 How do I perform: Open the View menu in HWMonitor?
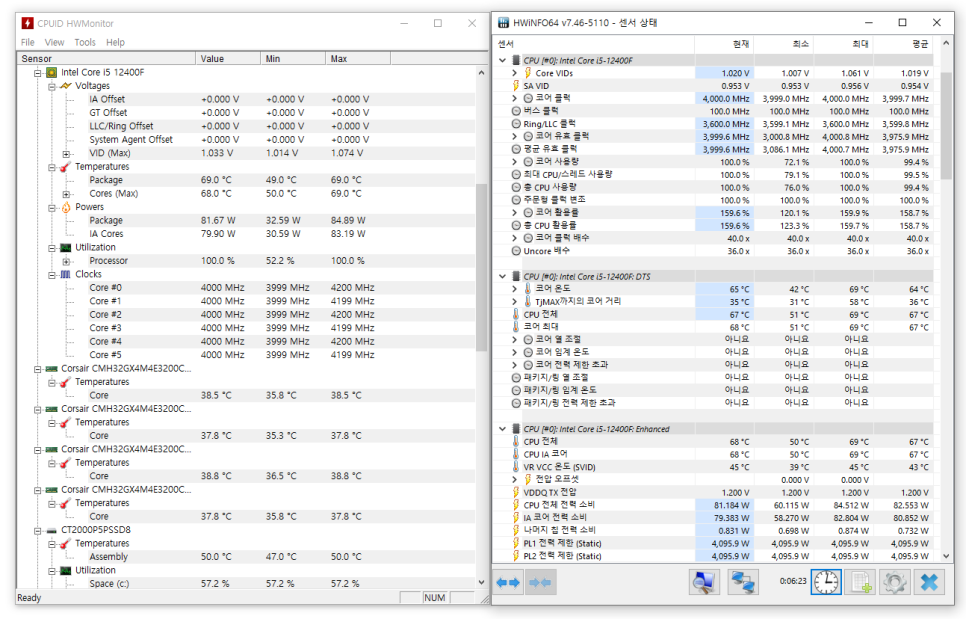[54, 42]
